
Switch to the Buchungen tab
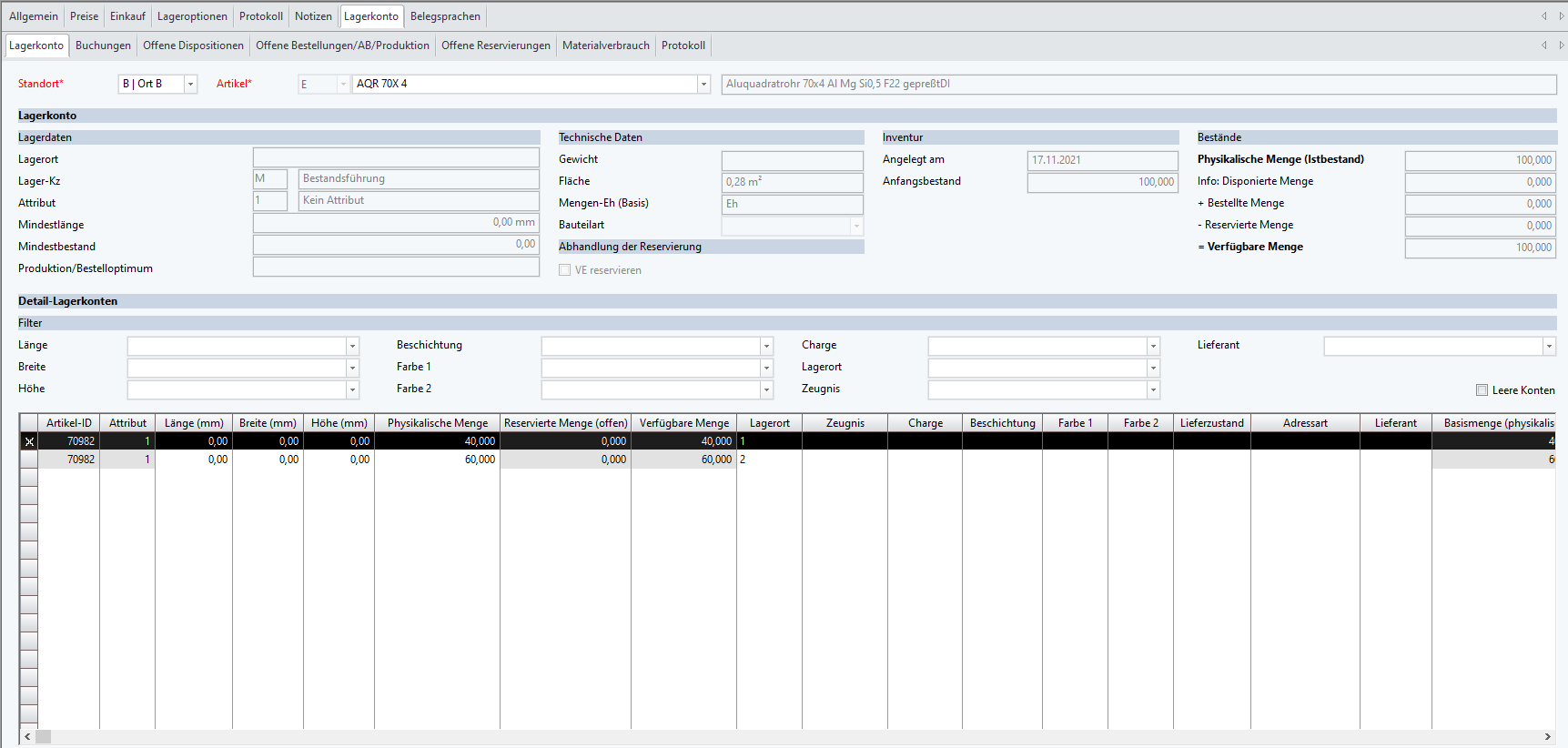tap(103, 45)
